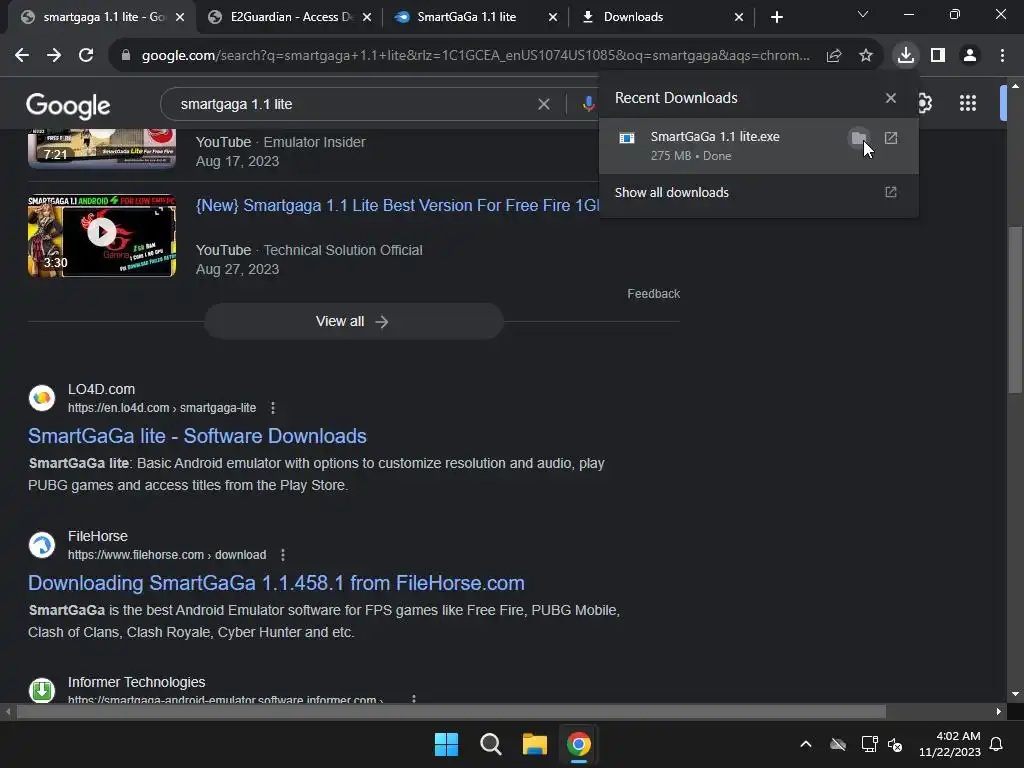Image resolution: width=1024 pixels, height=768 pixels.
Task: Open tab search dropdown chevron
Action: [863, 14]
